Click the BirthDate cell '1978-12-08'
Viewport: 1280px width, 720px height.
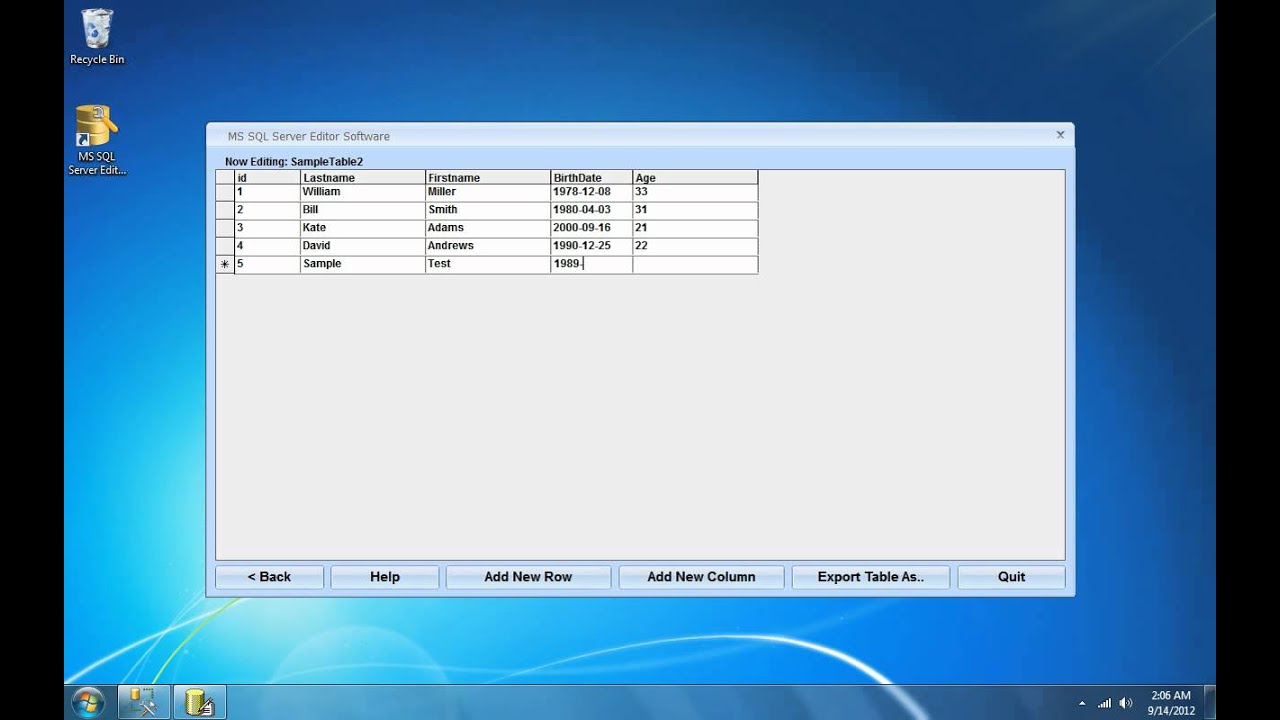click(x=591, y=192)
